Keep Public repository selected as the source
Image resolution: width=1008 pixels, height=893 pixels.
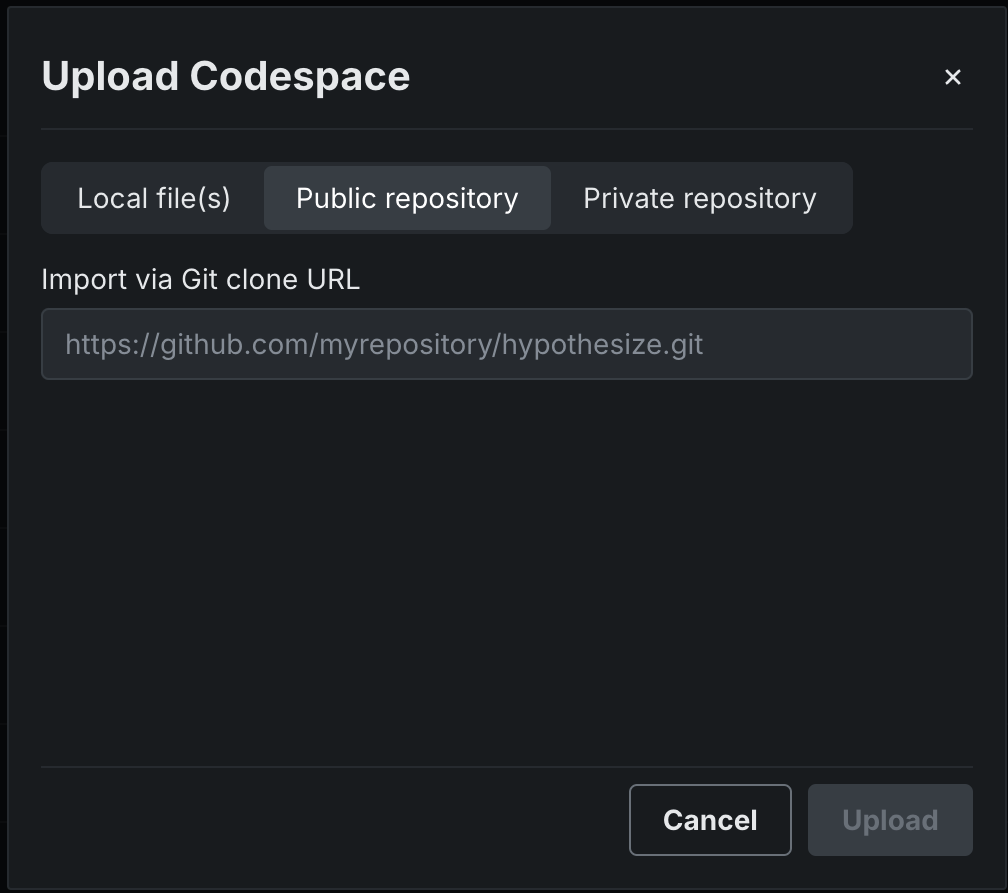(407, 198)
